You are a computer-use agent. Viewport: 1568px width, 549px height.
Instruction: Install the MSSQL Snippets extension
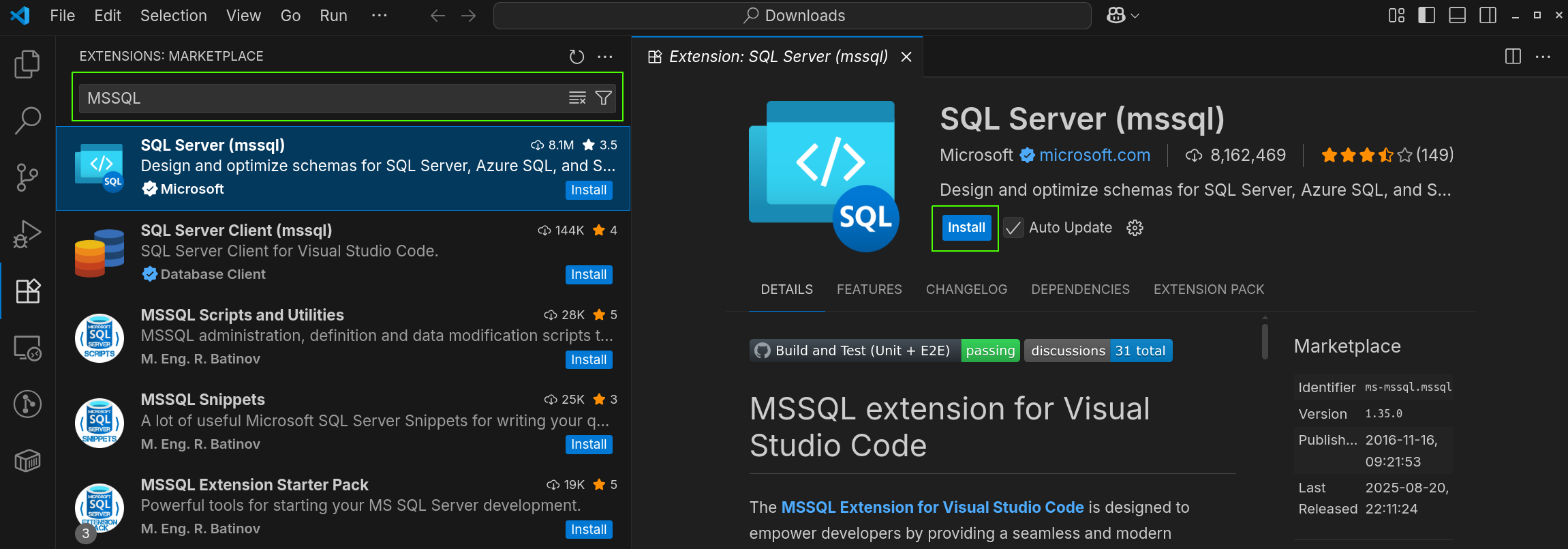589,445
